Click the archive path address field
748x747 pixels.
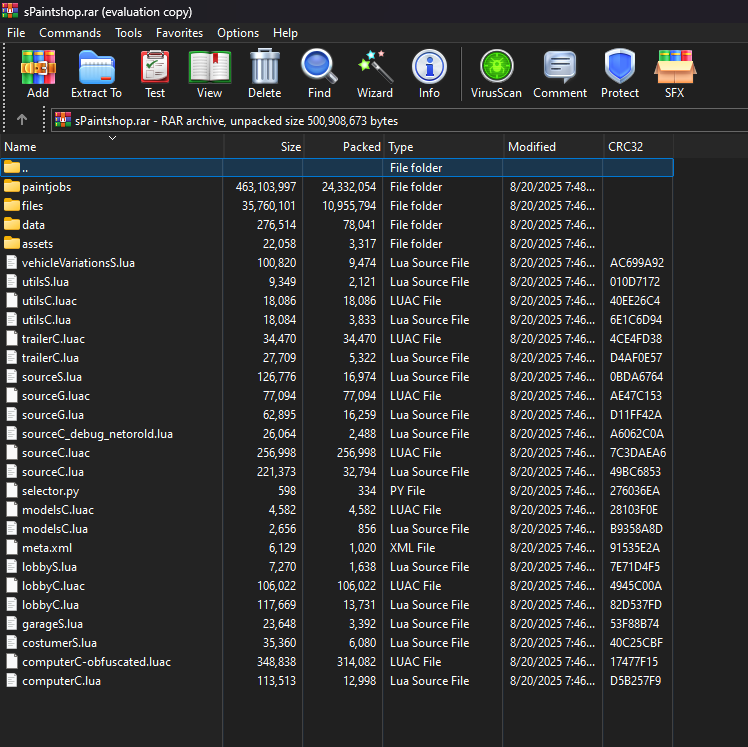[x=400, y=120]
